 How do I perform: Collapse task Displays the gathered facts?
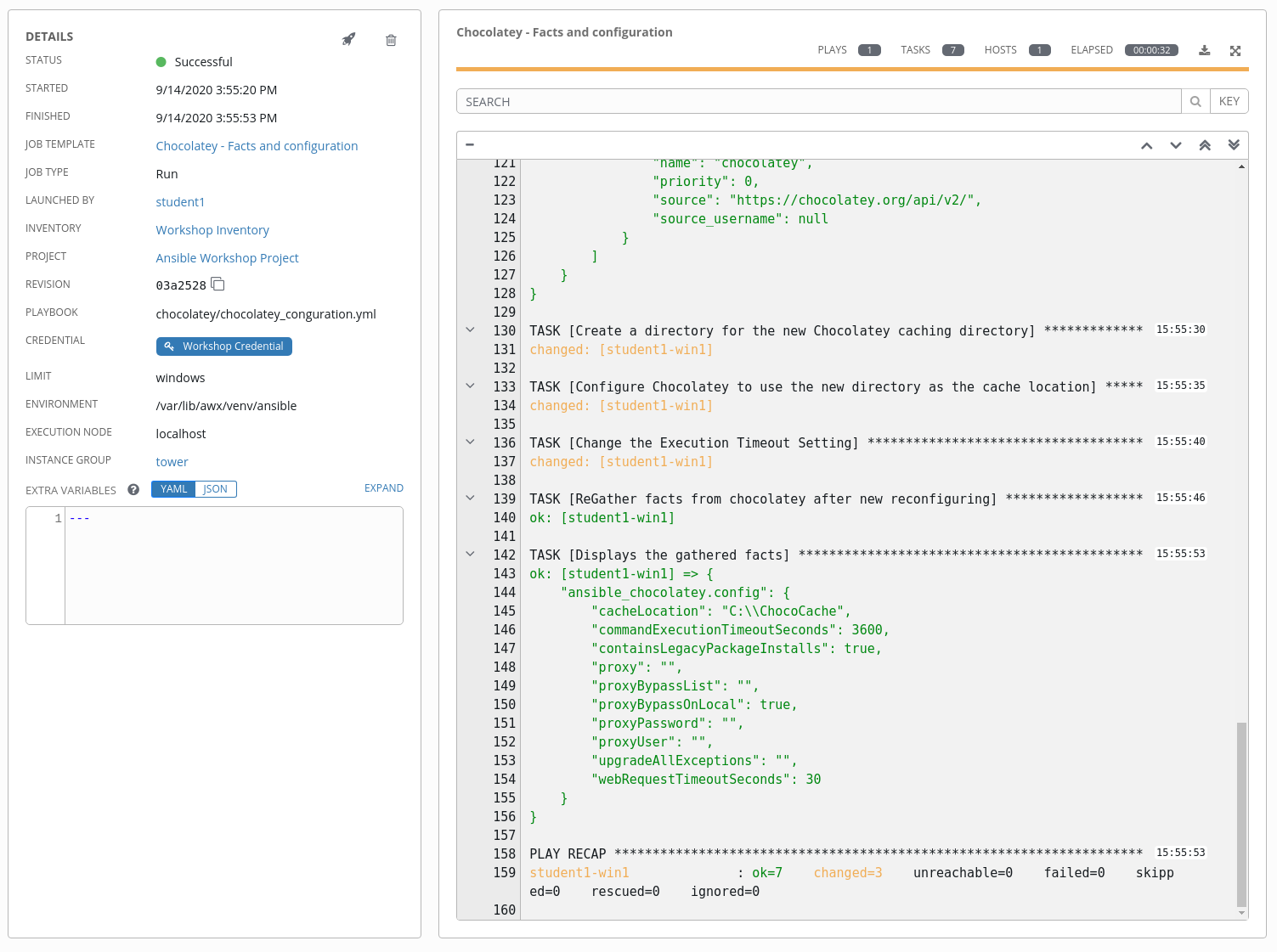[470, 554]
